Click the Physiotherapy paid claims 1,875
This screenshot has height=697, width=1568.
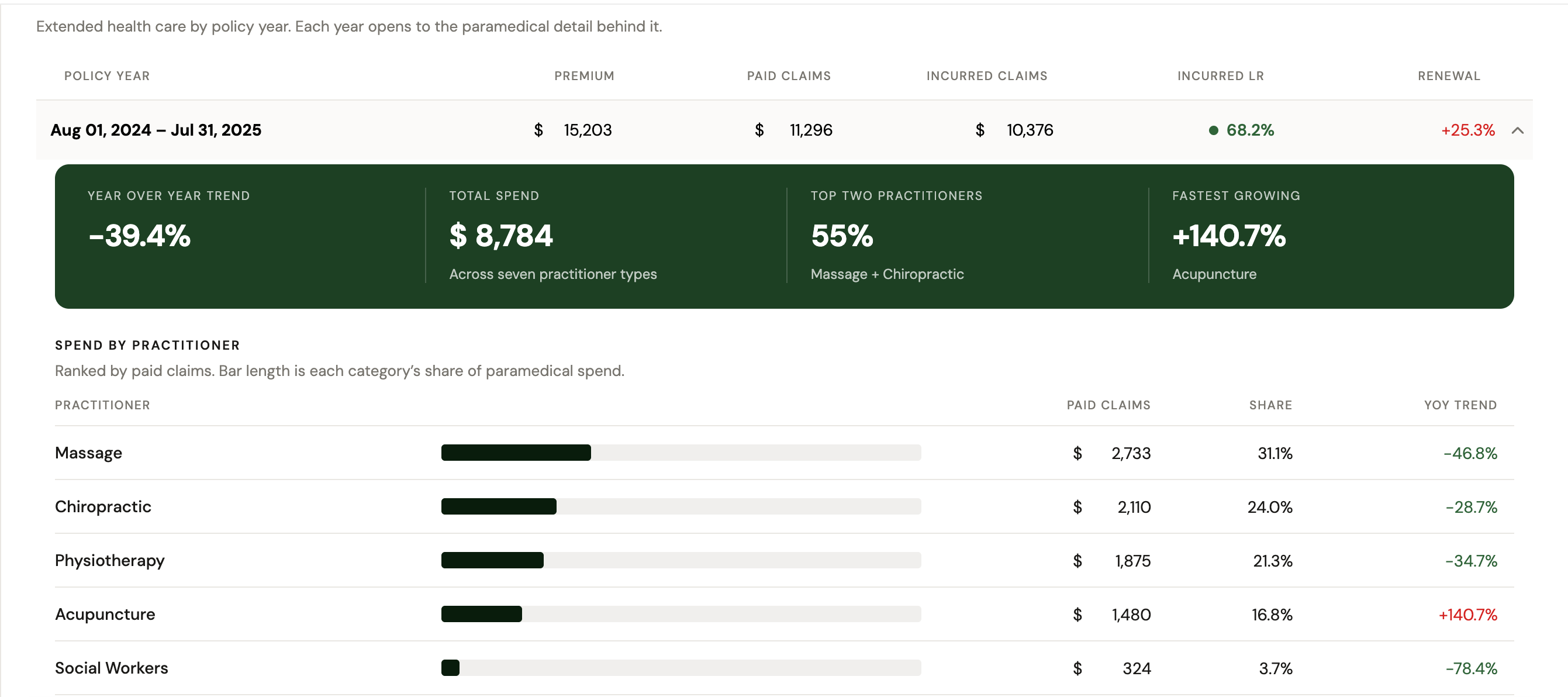click(1133, 561)
